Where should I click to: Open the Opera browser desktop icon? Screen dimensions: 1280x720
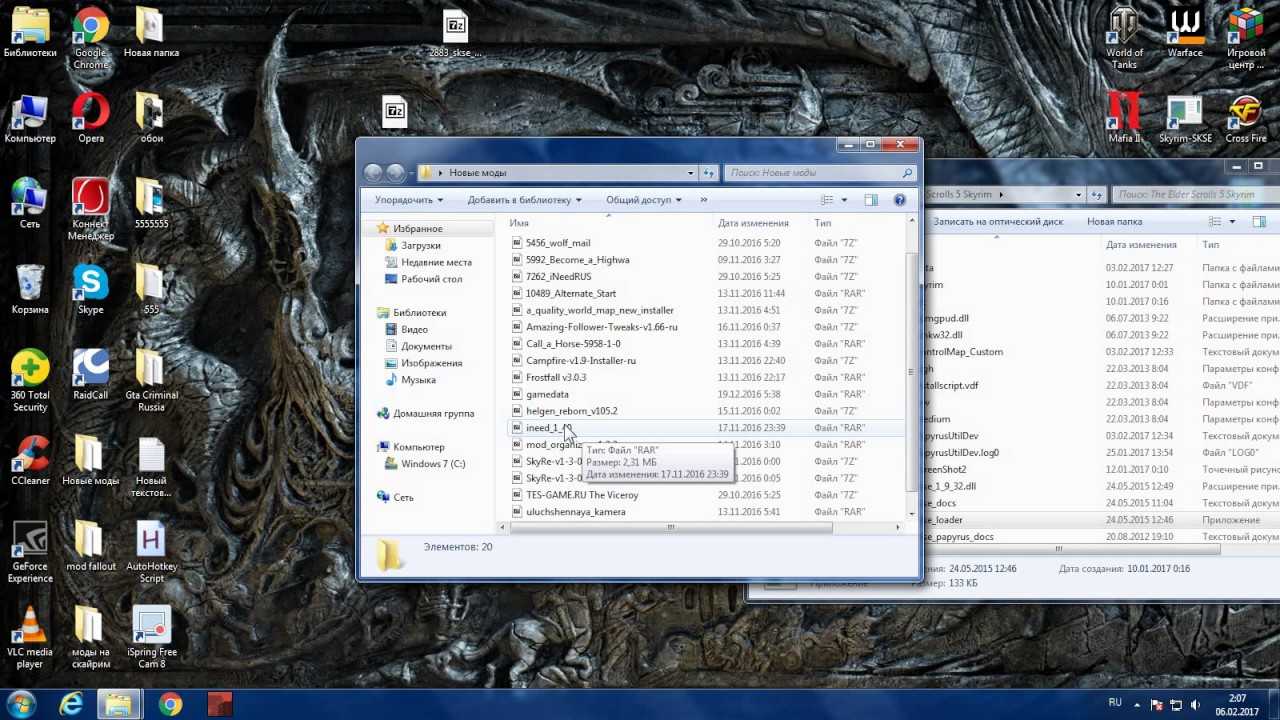(91, 118)
